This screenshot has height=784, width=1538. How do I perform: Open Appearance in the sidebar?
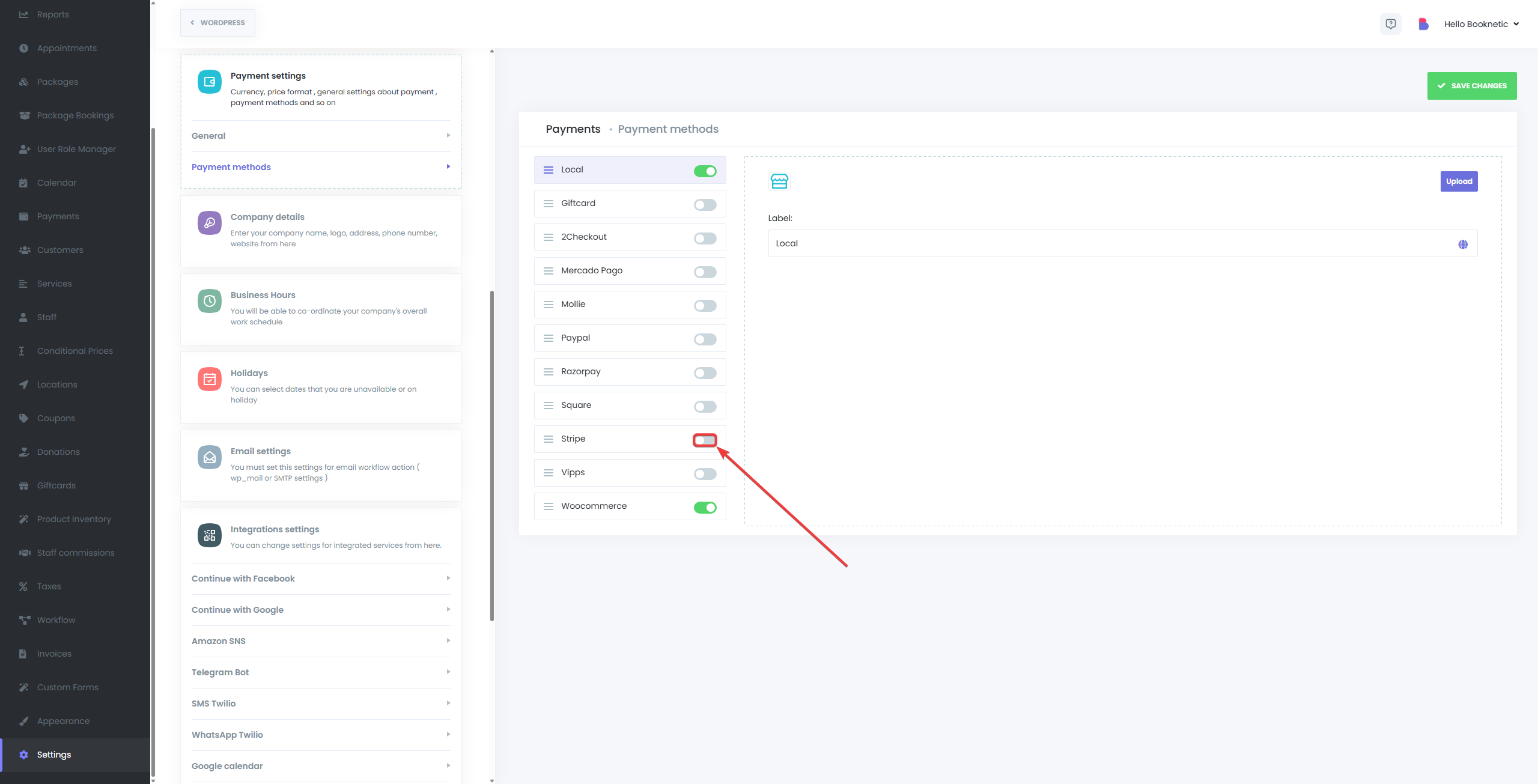pos(75,721)
